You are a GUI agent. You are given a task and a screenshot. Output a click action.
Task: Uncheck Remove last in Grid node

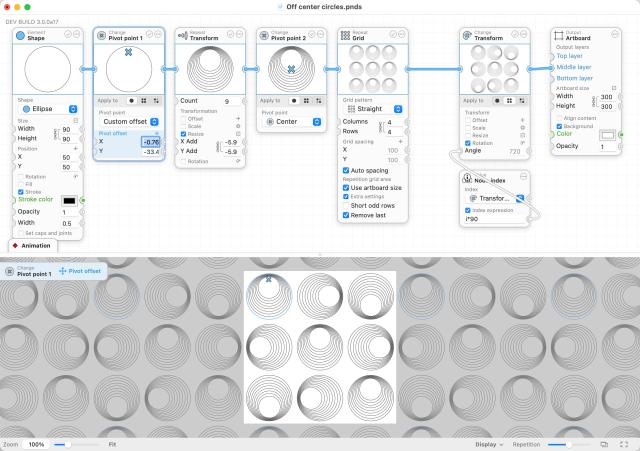pos(346,215)
